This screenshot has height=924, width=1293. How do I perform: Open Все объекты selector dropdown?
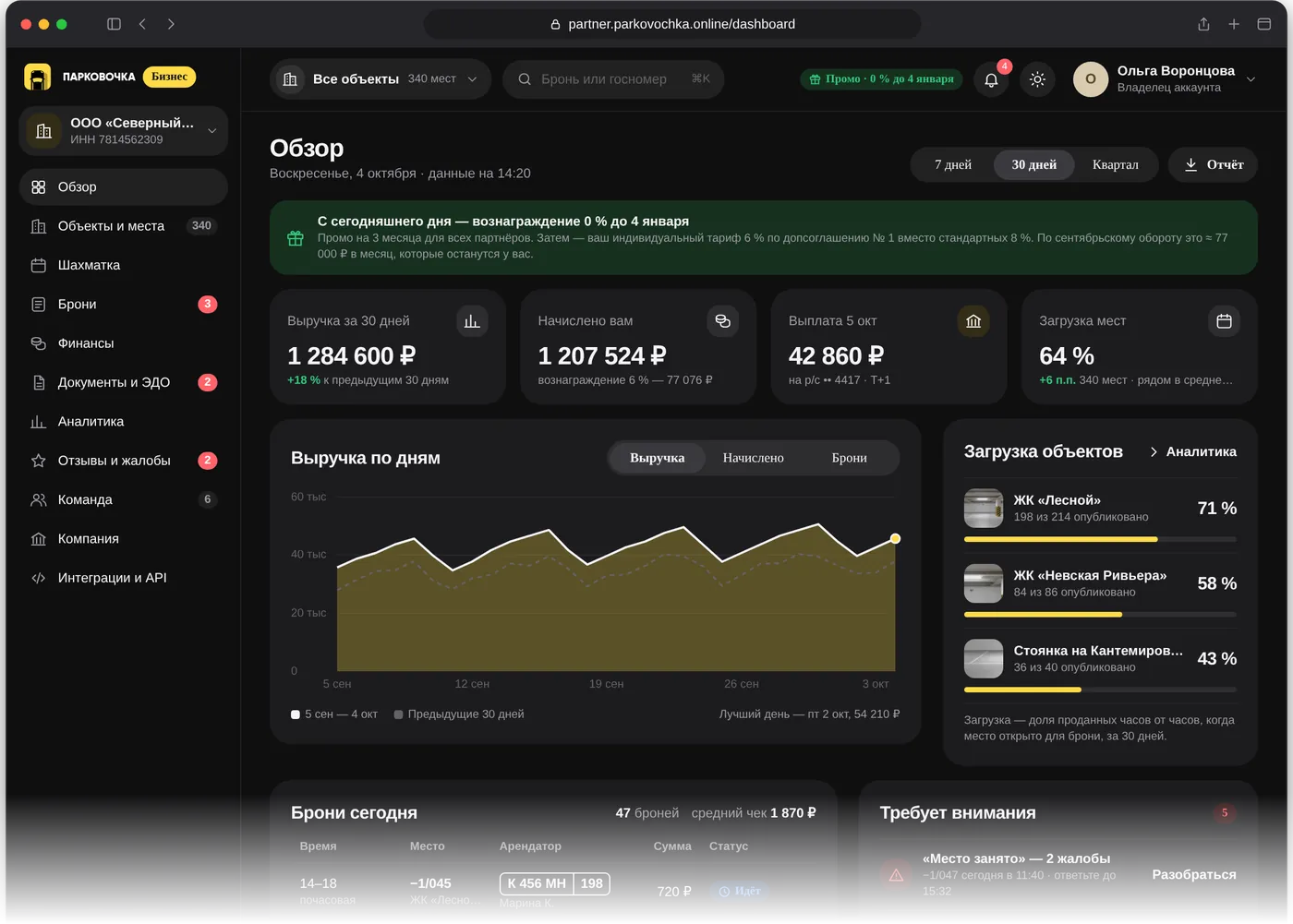(x=381, y=79)
